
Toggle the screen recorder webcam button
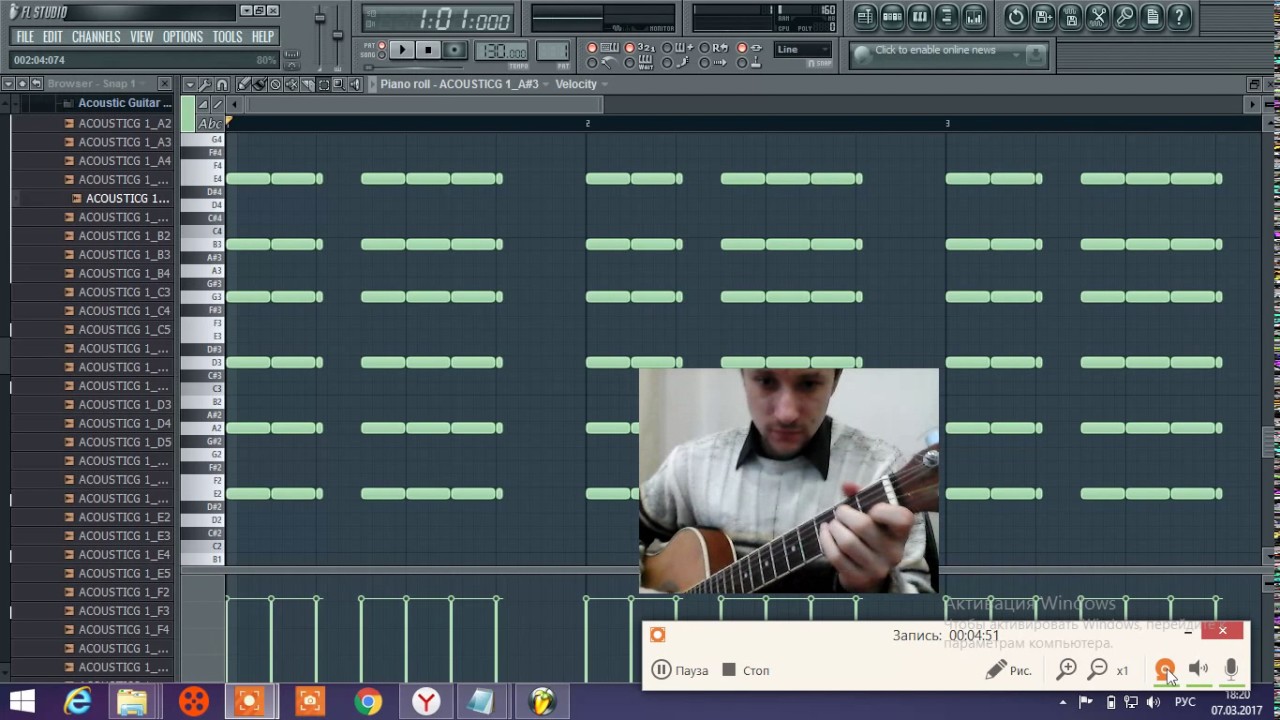(x=1165, y=669)
